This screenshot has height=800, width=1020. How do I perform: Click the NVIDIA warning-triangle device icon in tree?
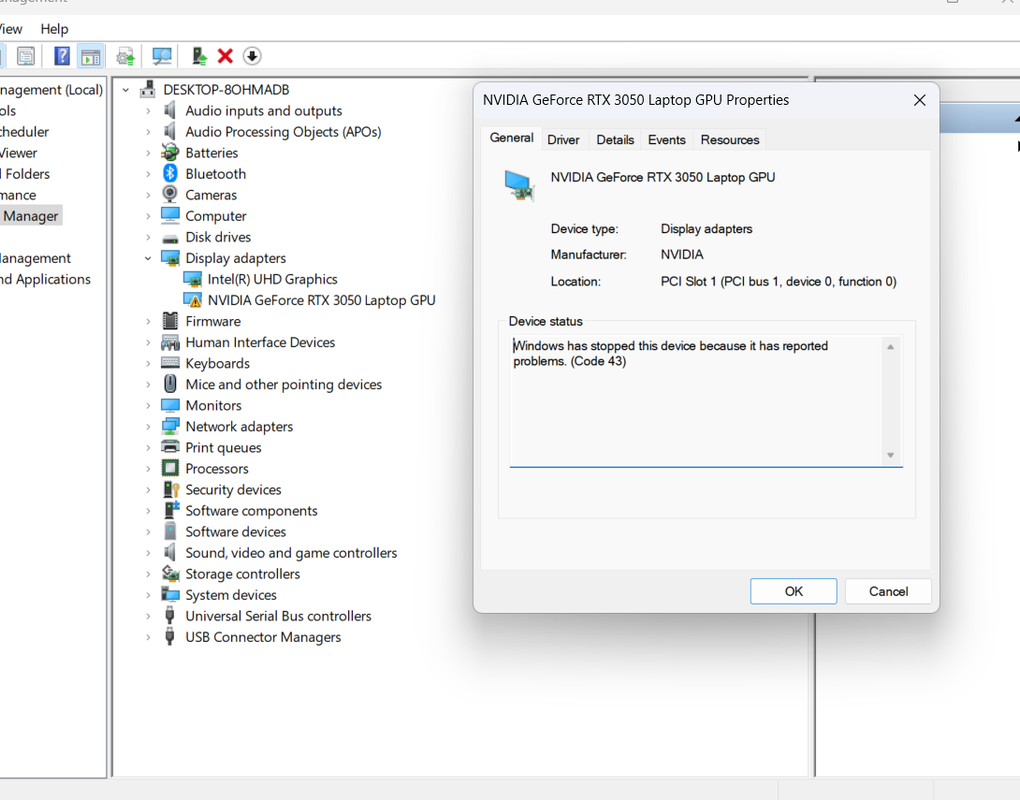tap(193, 300)
